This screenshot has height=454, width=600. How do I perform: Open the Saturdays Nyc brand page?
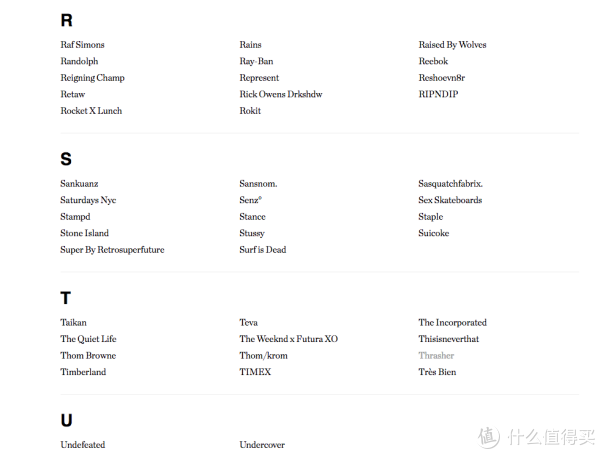pos(88,200)
